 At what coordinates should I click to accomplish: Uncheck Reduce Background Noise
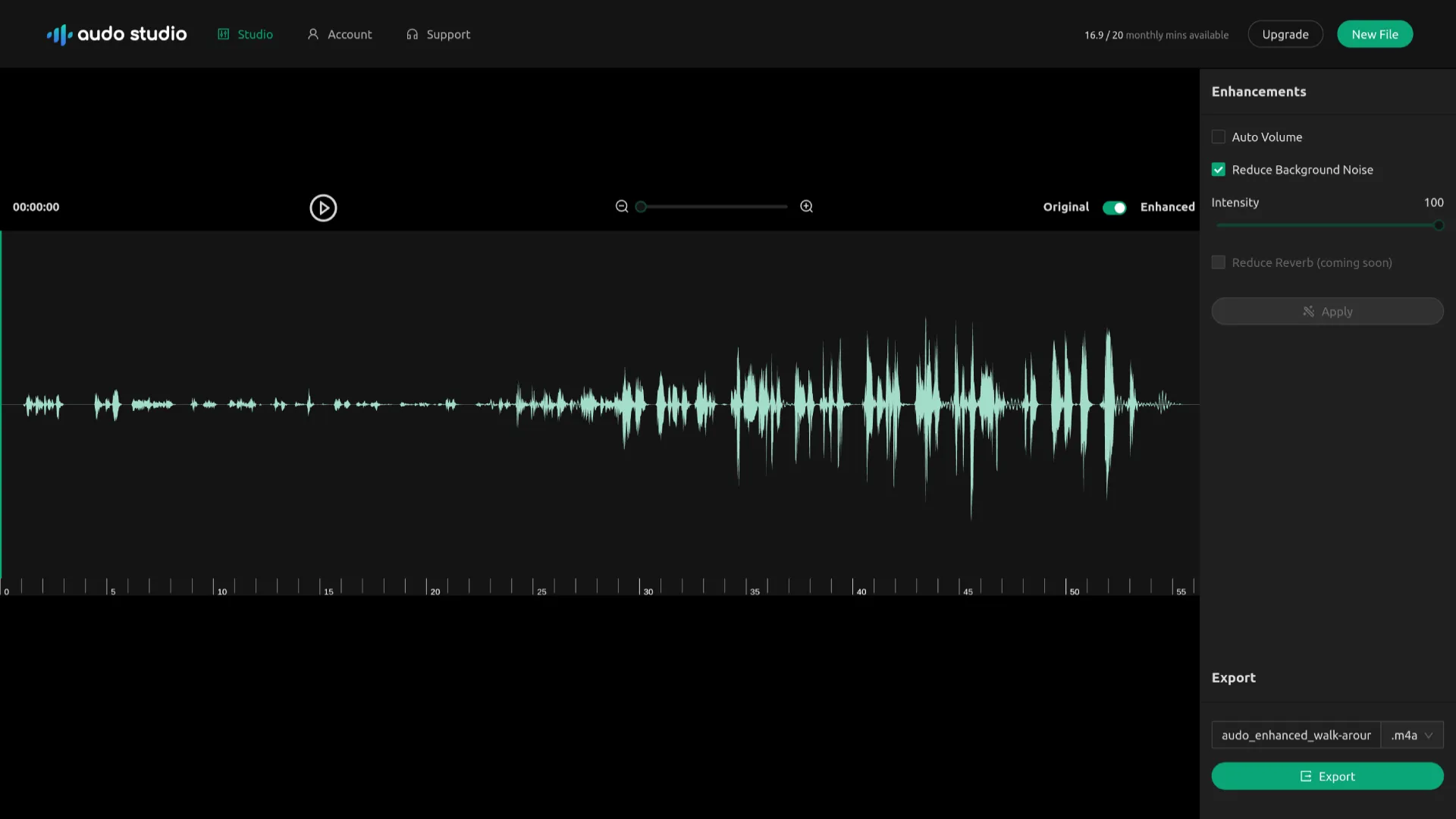tap(1219, 169)
